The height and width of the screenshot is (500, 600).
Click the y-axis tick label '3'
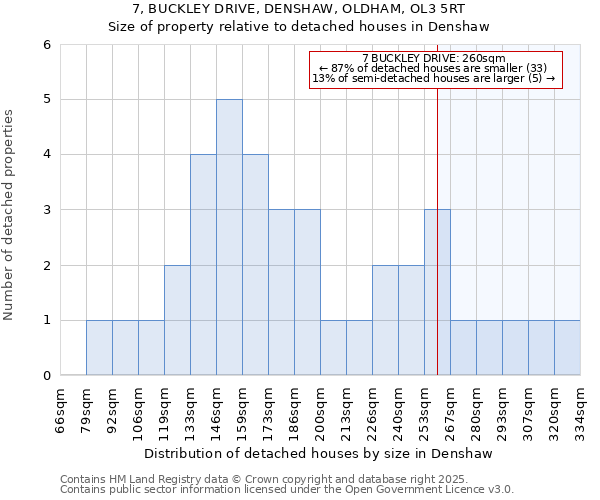point(47,210)
